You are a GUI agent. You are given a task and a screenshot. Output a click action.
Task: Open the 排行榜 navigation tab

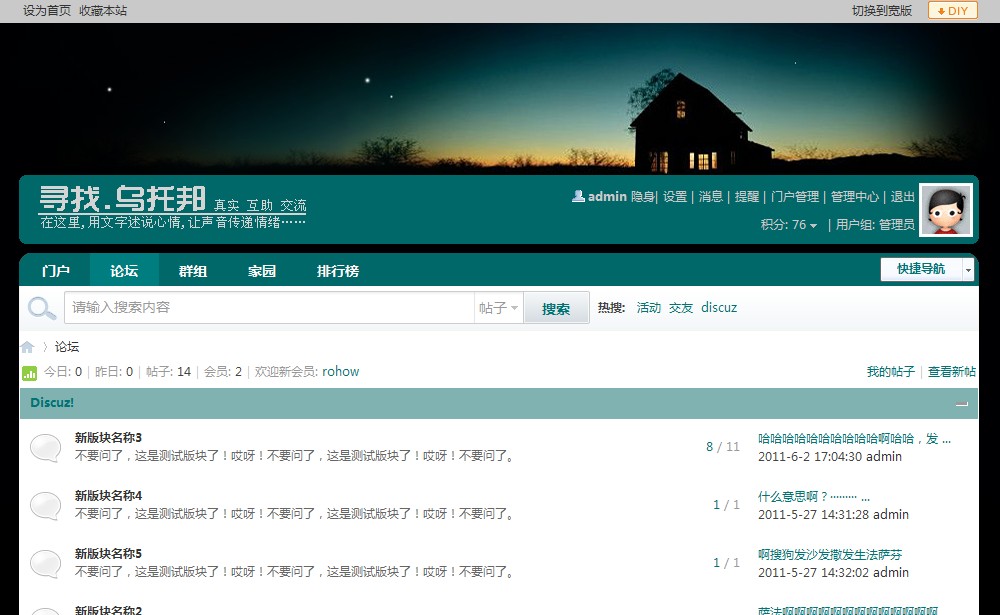click(338, 270)
